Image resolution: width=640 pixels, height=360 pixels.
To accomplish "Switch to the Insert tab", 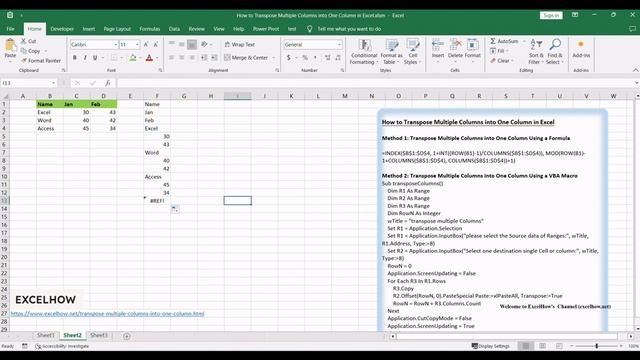I will (x=89, y=29).
